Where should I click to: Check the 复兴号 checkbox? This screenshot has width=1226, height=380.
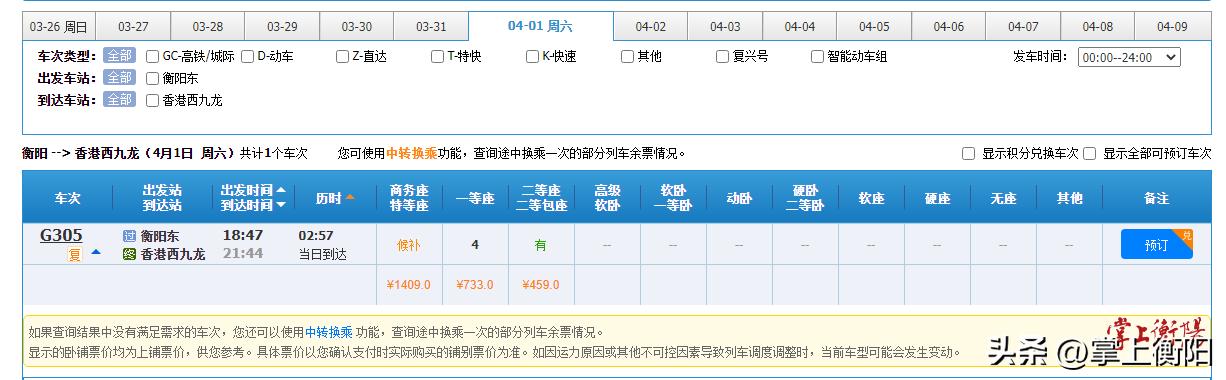click(x=723, y=57)
